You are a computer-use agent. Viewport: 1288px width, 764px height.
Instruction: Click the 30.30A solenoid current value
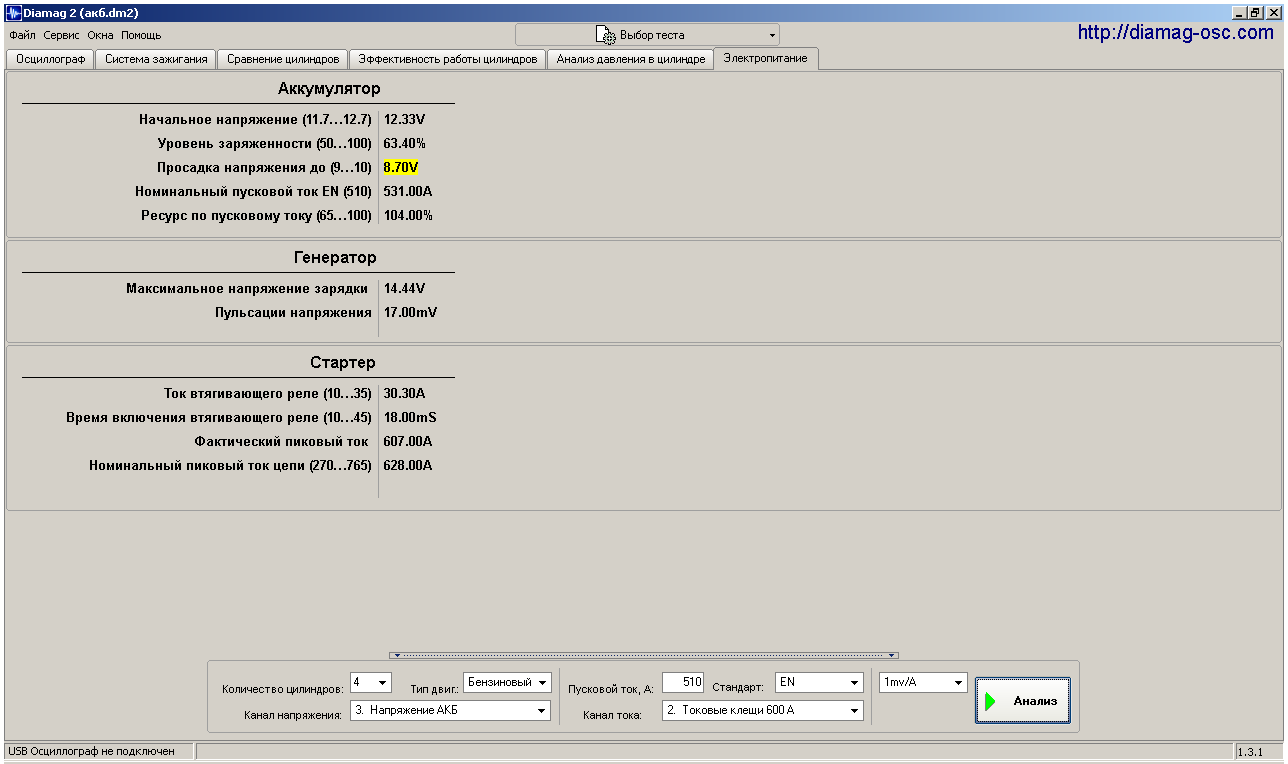click(x=404, y=393)
